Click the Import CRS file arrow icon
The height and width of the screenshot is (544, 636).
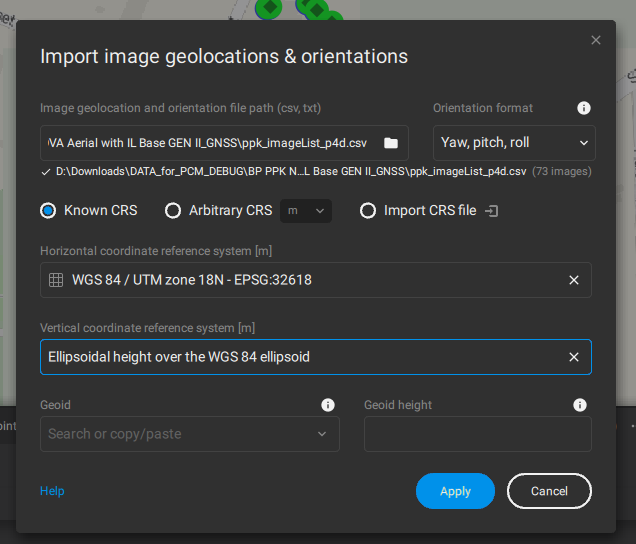[x=492, y=211]
